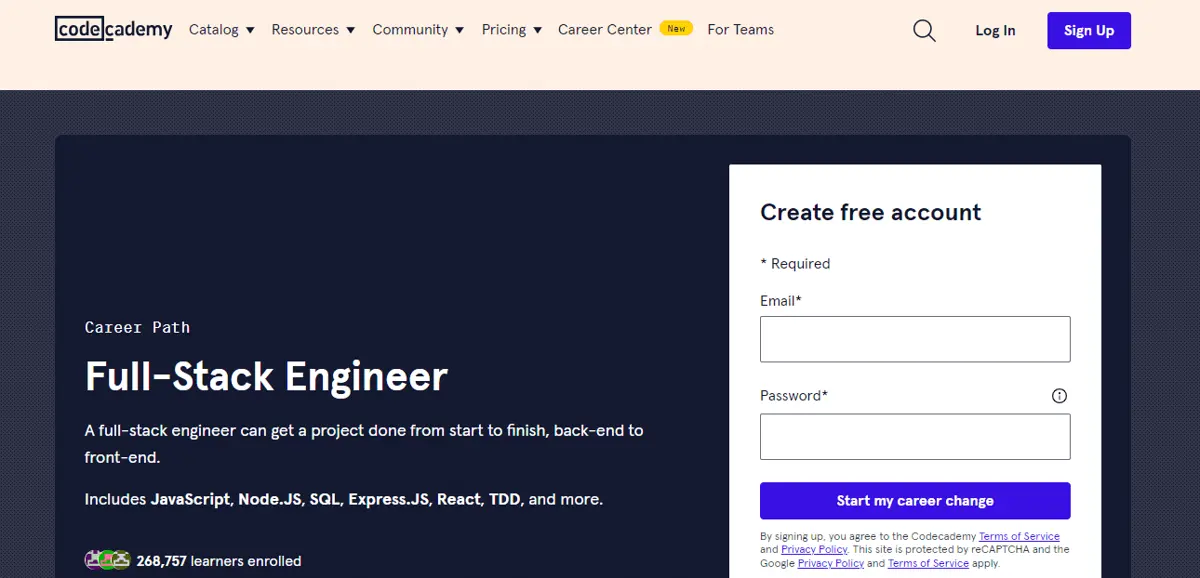This screenshot has height=578, width=1200.
Task: Click the 268,757 learners enrolled text
Action: pos(219,561)
